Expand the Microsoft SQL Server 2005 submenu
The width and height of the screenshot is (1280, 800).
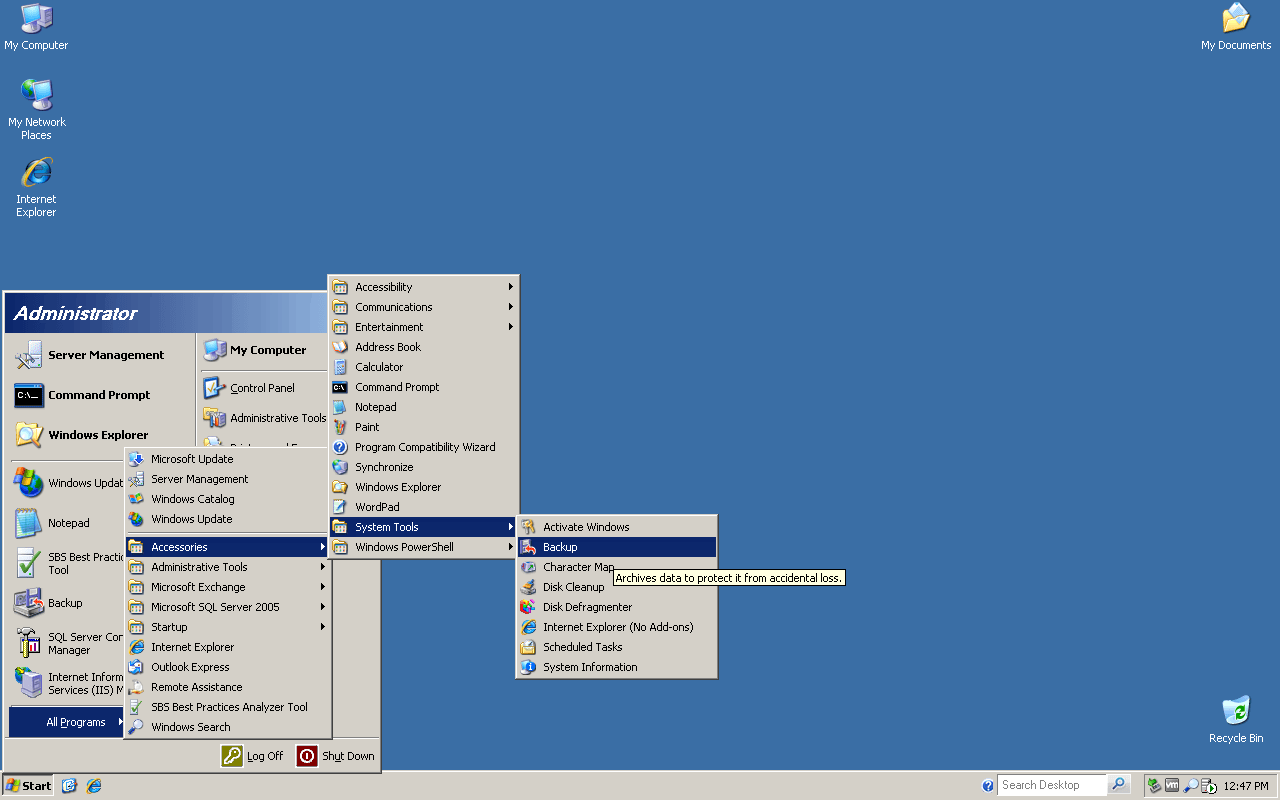(x=227, y=607)
